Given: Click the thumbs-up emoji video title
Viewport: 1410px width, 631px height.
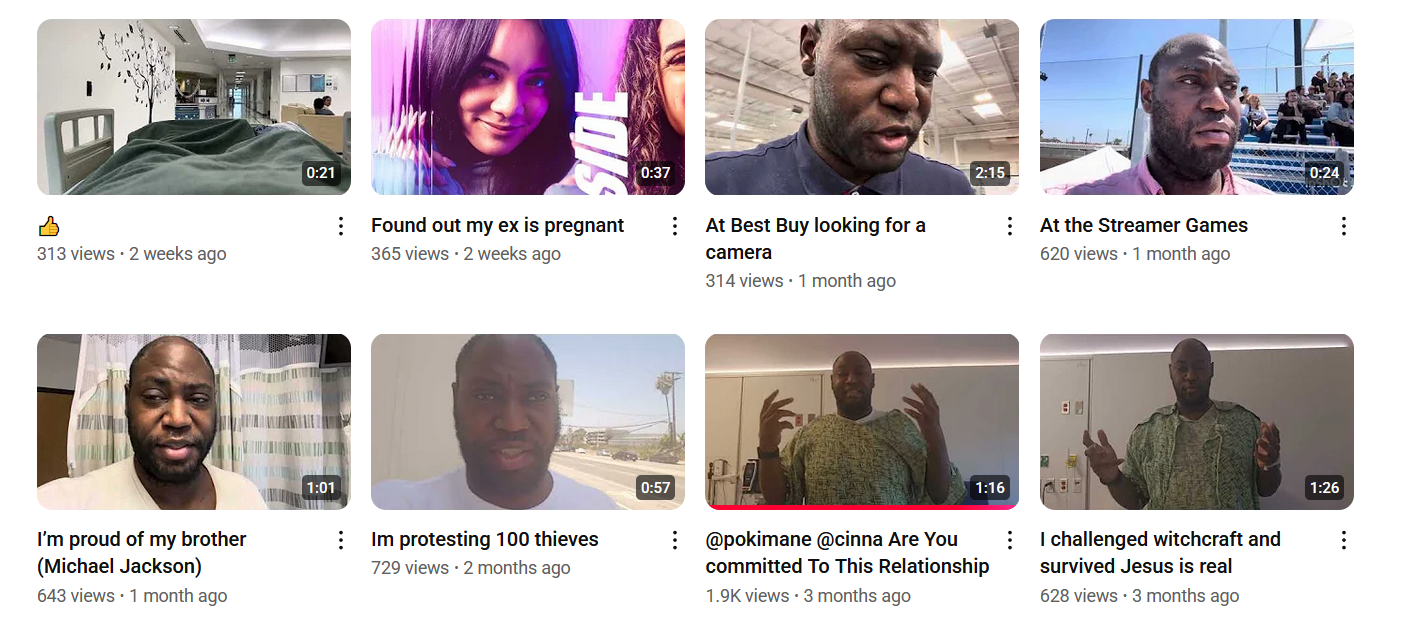Looking at the screenshot, I should 49,226.
